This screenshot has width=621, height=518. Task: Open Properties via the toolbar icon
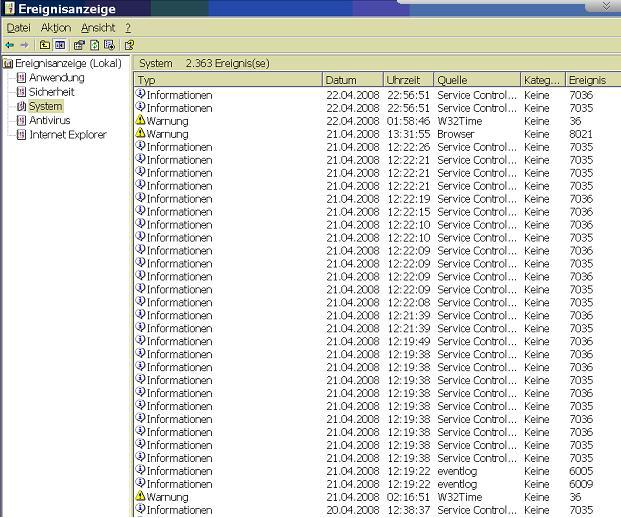[x=79, y=45]
